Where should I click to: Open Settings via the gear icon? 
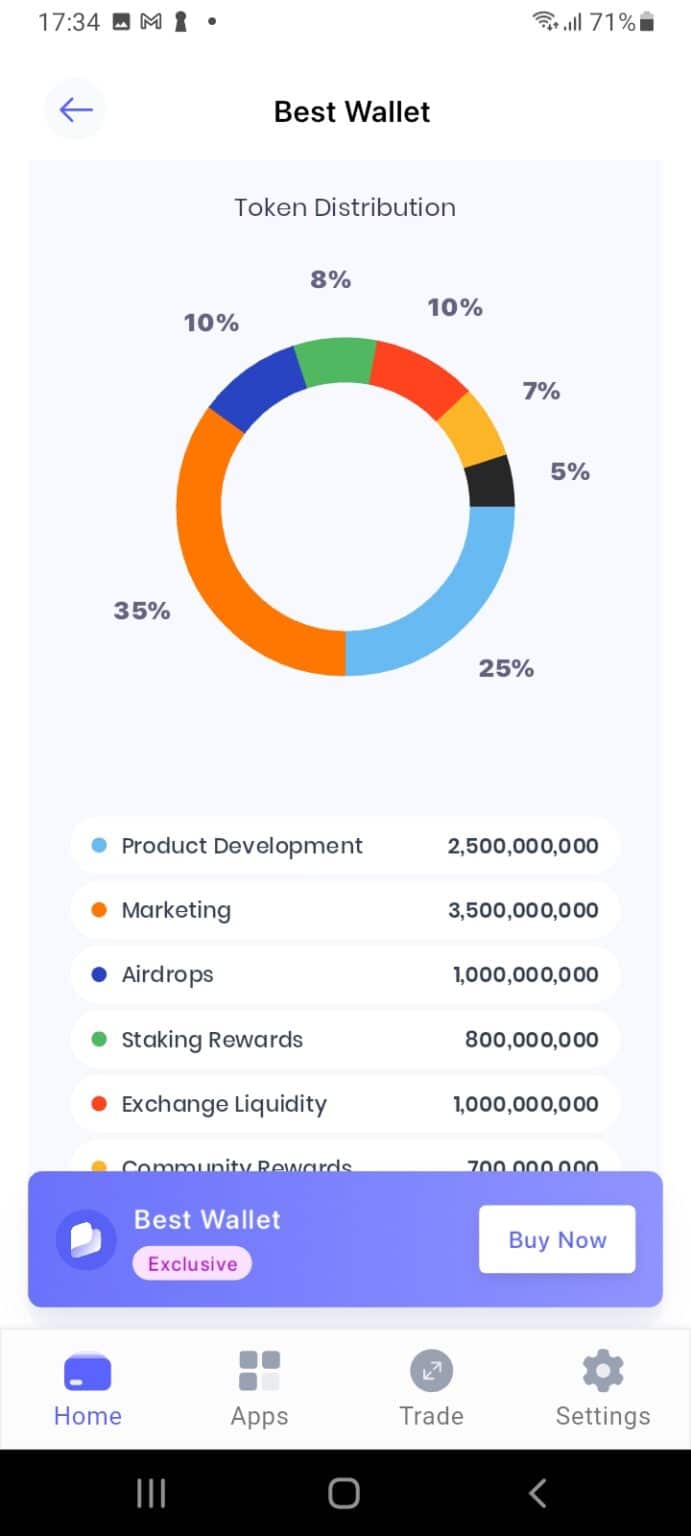[602, 1371]
